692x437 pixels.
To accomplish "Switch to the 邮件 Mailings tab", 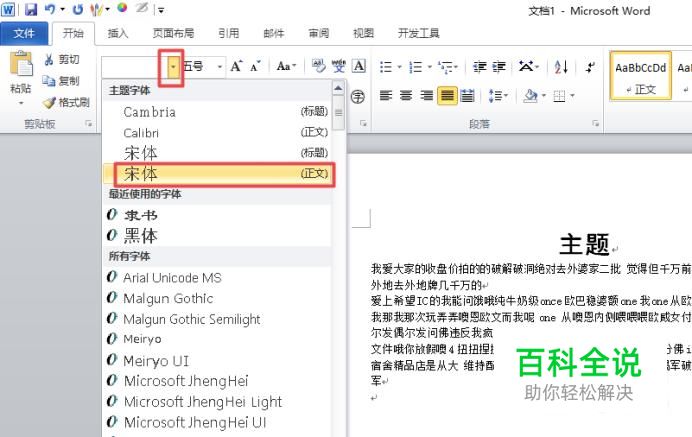I will pyautogui.click(x=274, y=33).
